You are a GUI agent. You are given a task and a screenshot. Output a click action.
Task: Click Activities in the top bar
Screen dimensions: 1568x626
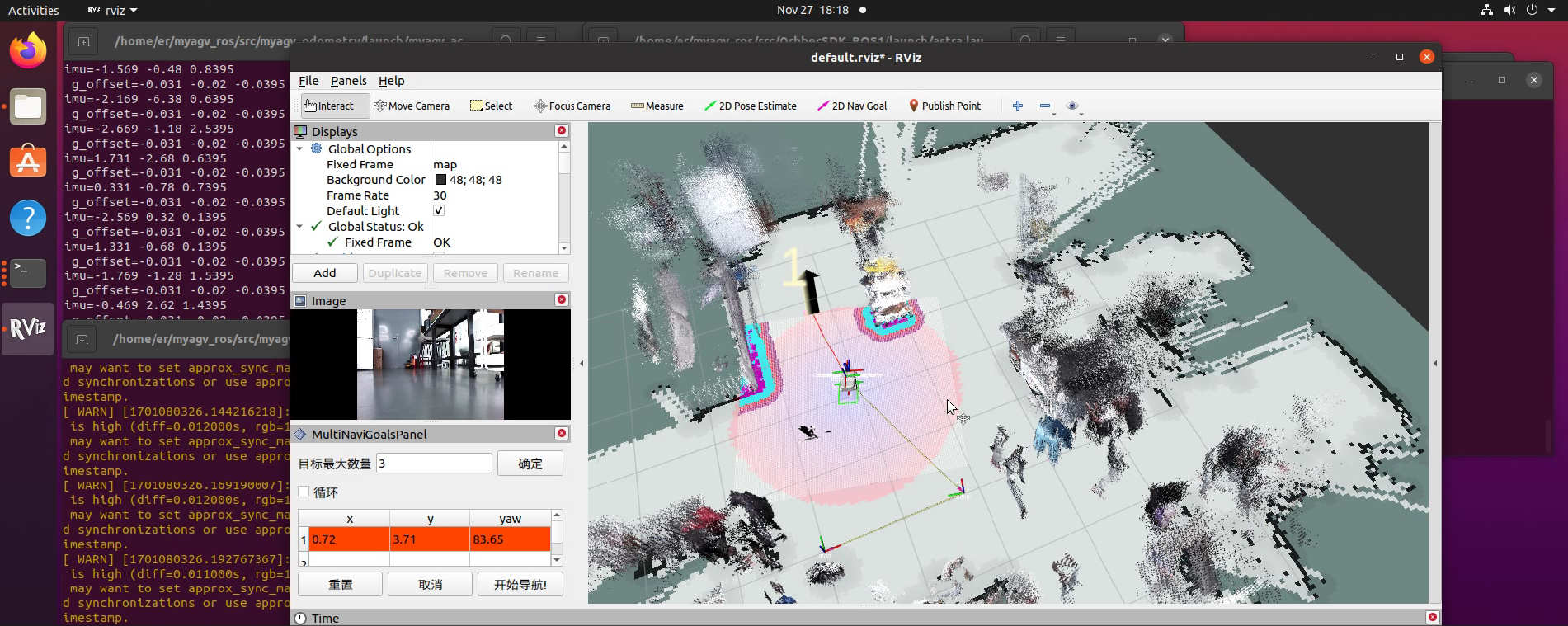pyautogui.click(x=33, y=10)
